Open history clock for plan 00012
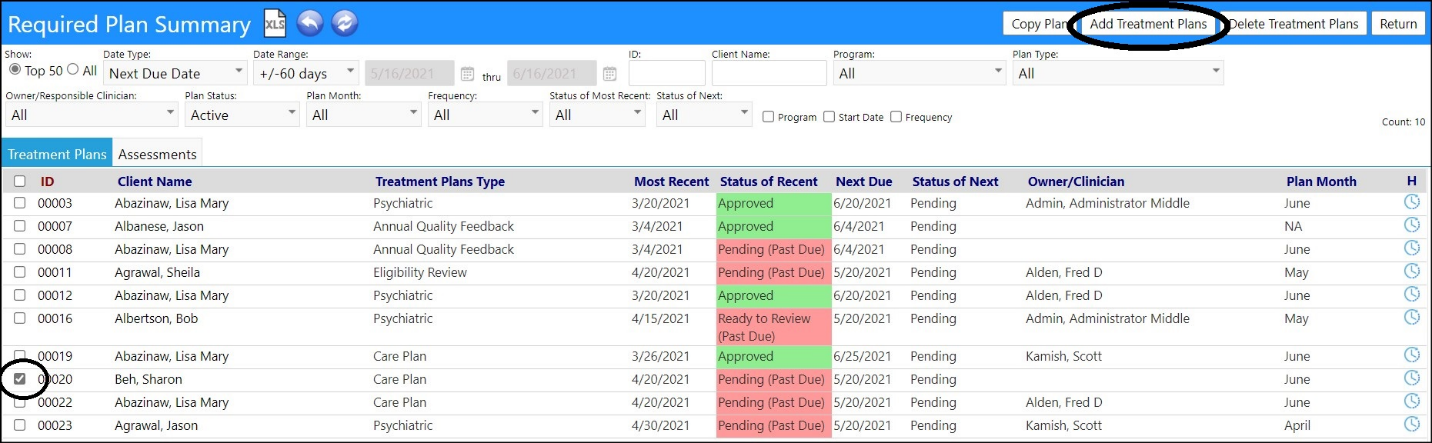1432x443 pixels. coord(1411,294)
